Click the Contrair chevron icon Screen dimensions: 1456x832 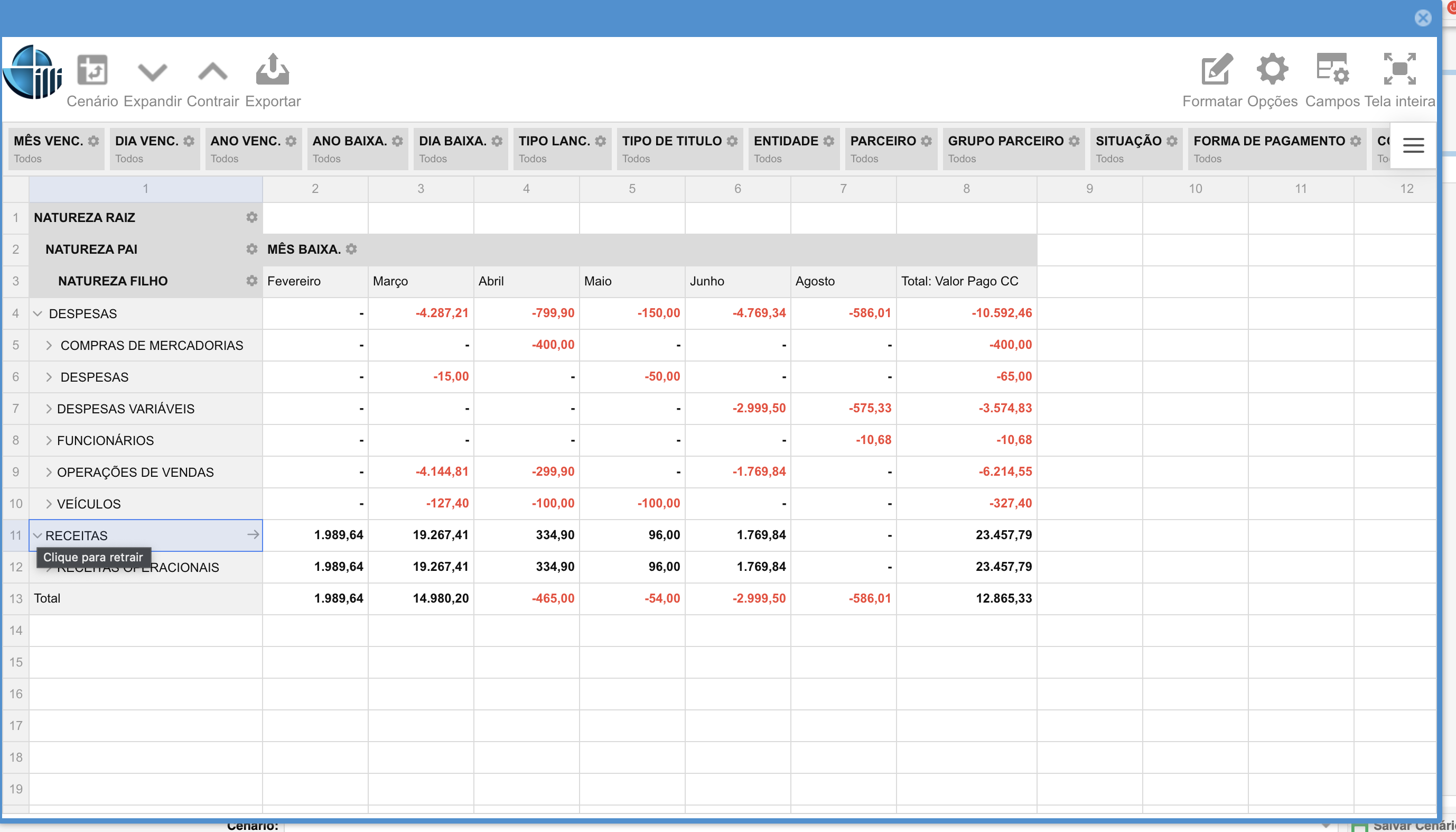(x=212, y=72)
